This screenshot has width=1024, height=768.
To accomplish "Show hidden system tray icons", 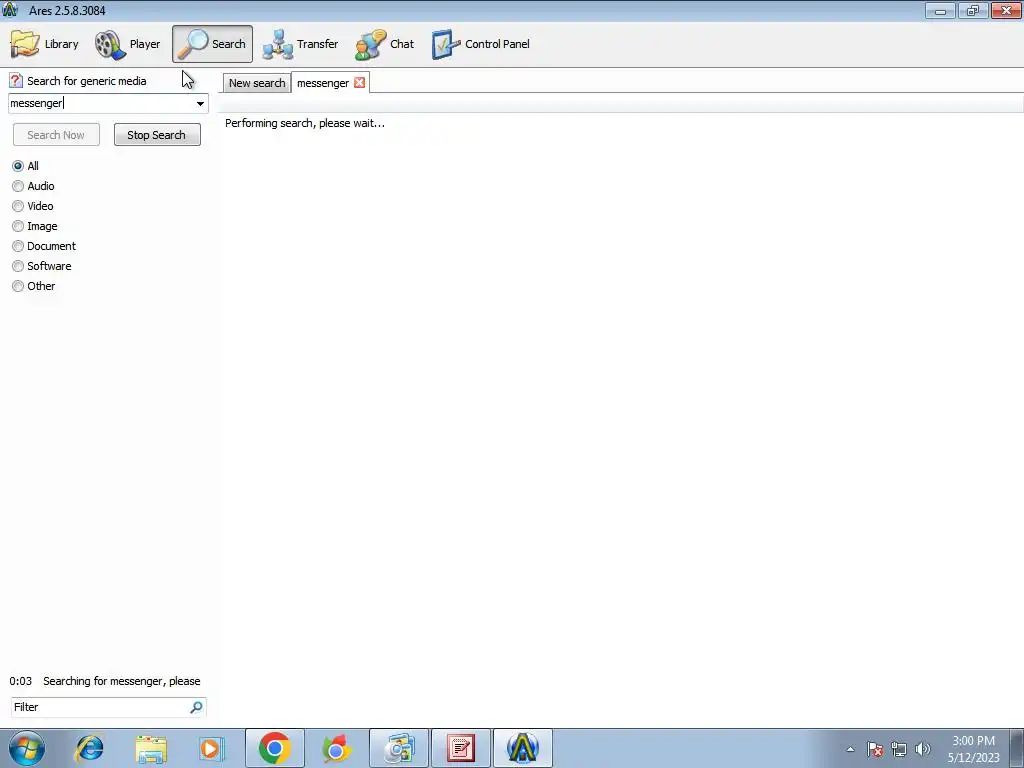I will [850, 749].
